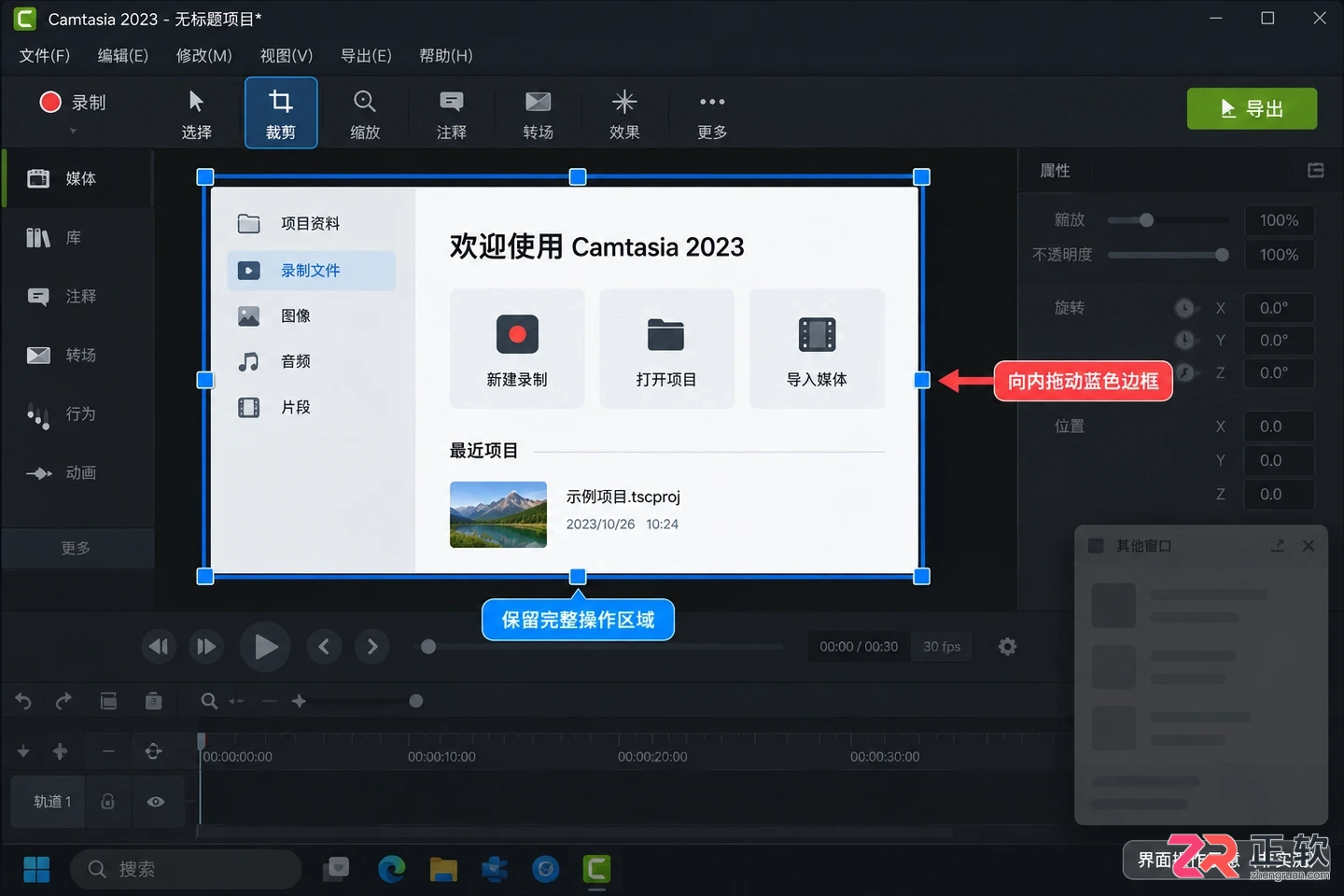
Task: Expand the toolbar 更多 ellipsis menu
Action: [712, 114]
